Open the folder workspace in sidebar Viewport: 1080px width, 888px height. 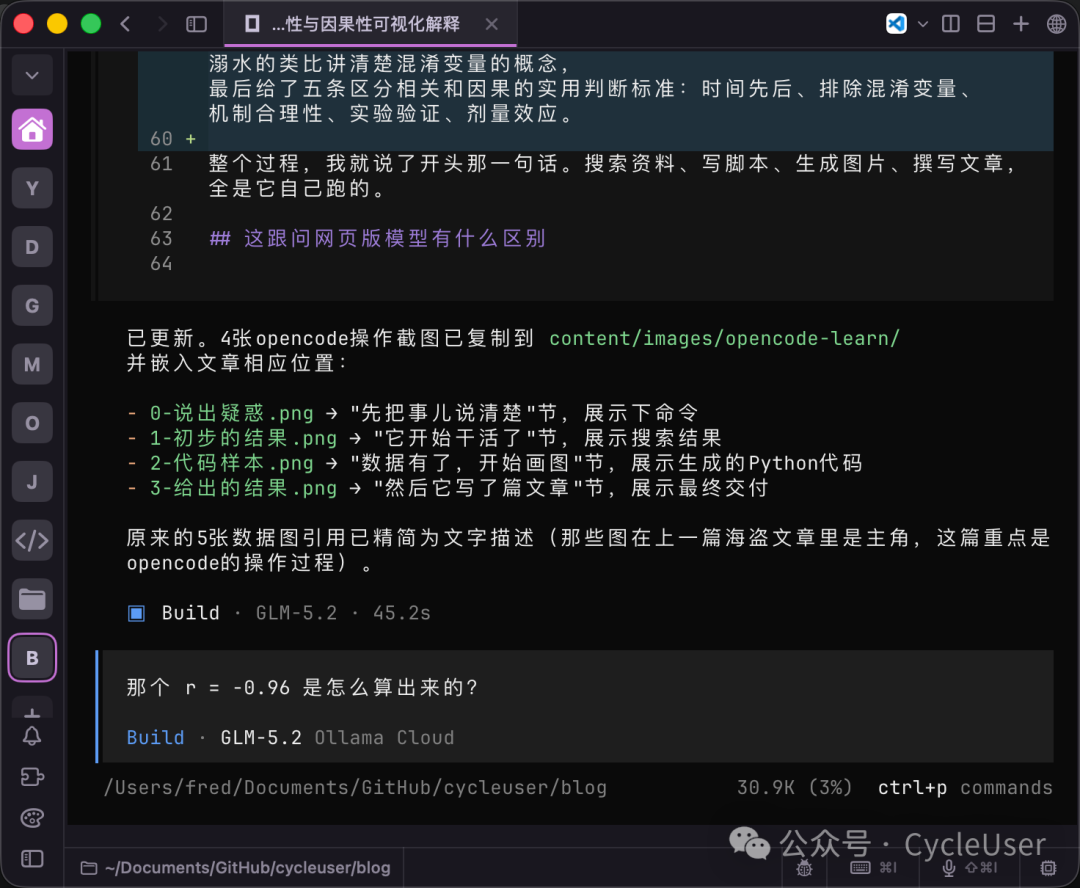32,599
